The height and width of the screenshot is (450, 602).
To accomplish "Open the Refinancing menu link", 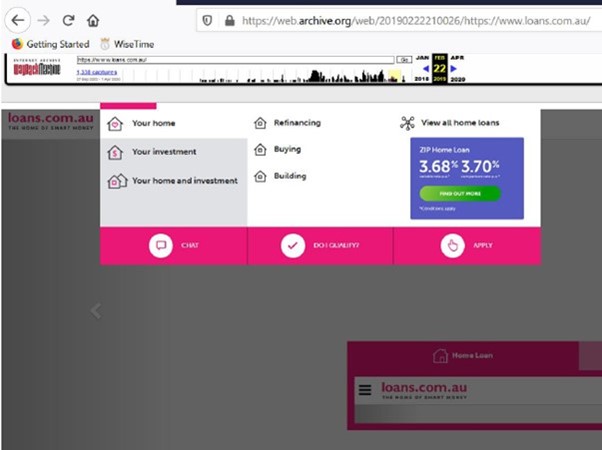I will coord(297,123).
